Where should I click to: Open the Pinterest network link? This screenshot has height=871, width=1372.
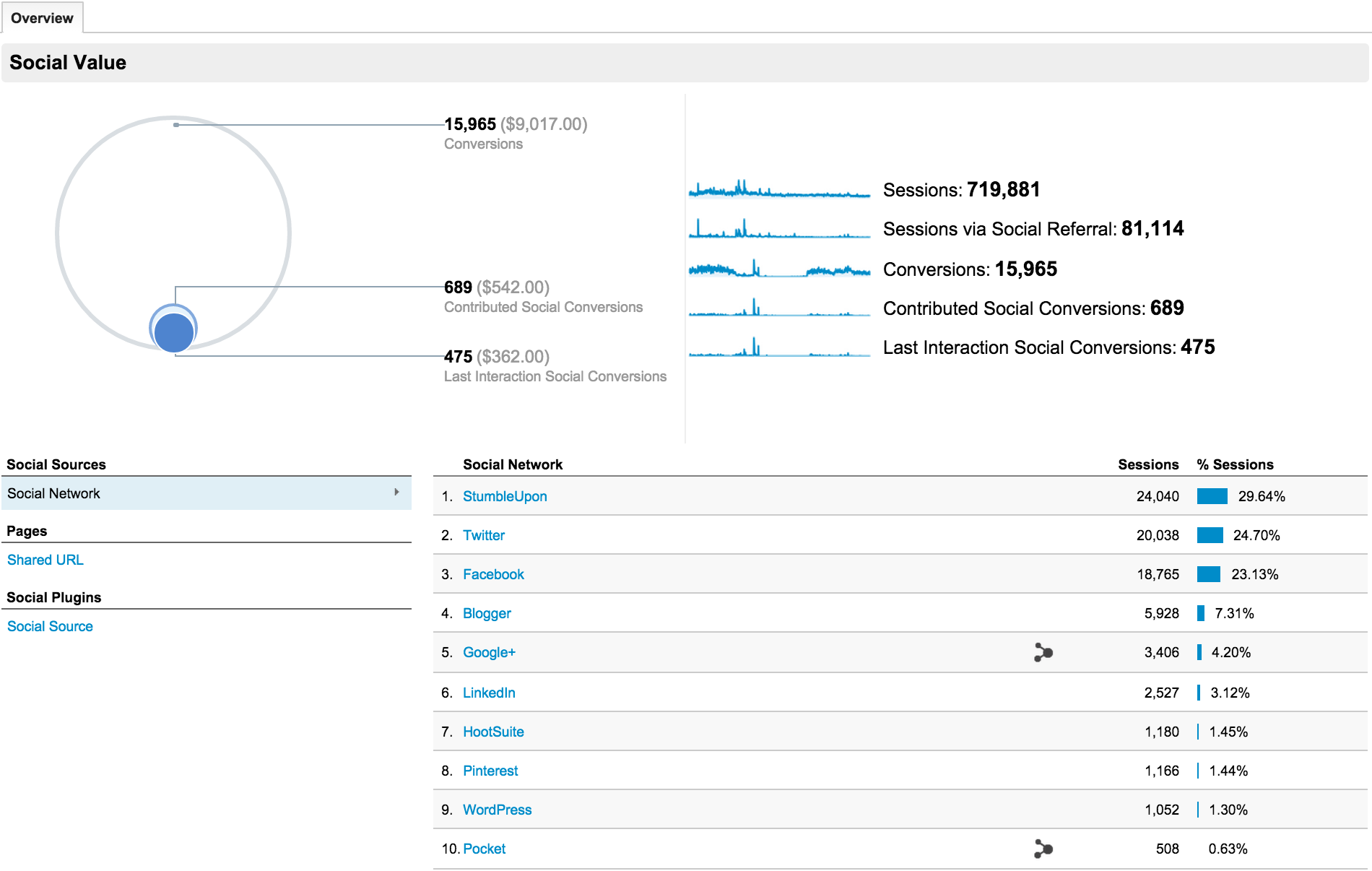[490, 771]
